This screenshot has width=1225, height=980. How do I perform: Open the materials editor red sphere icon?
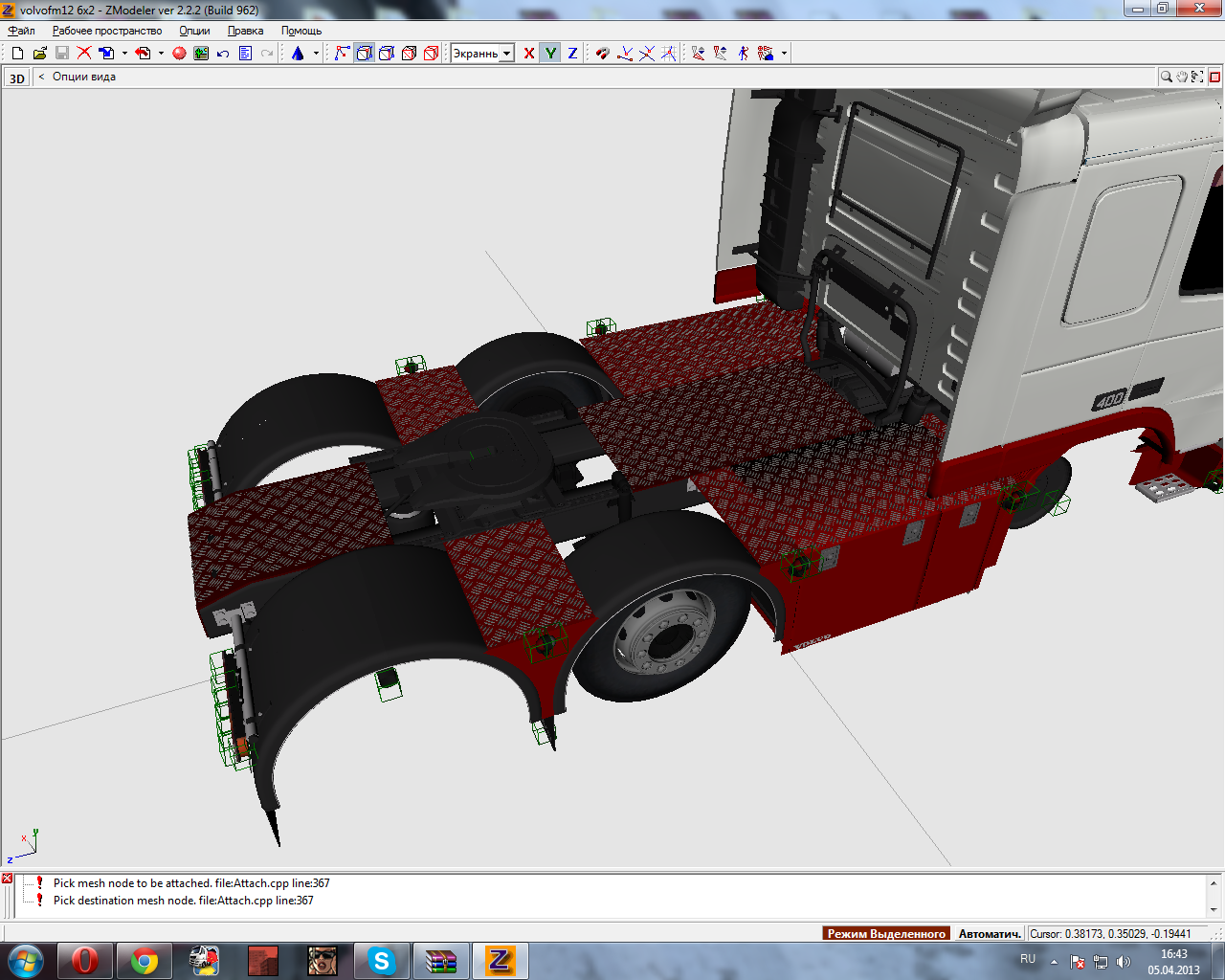click(179, 54)
